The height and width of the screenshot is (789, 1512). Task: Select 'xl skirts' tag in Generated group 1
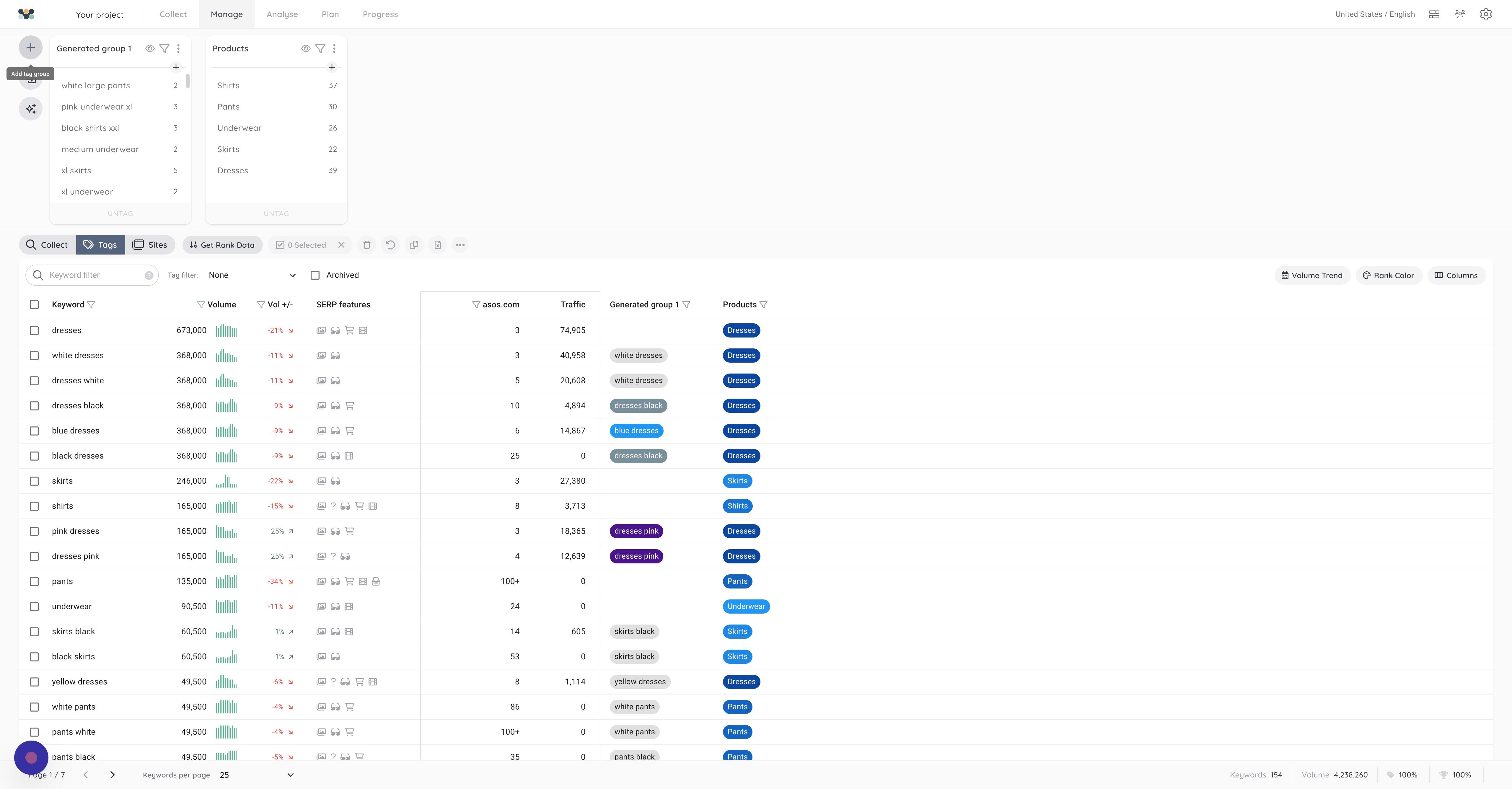[x=119, y=171]
